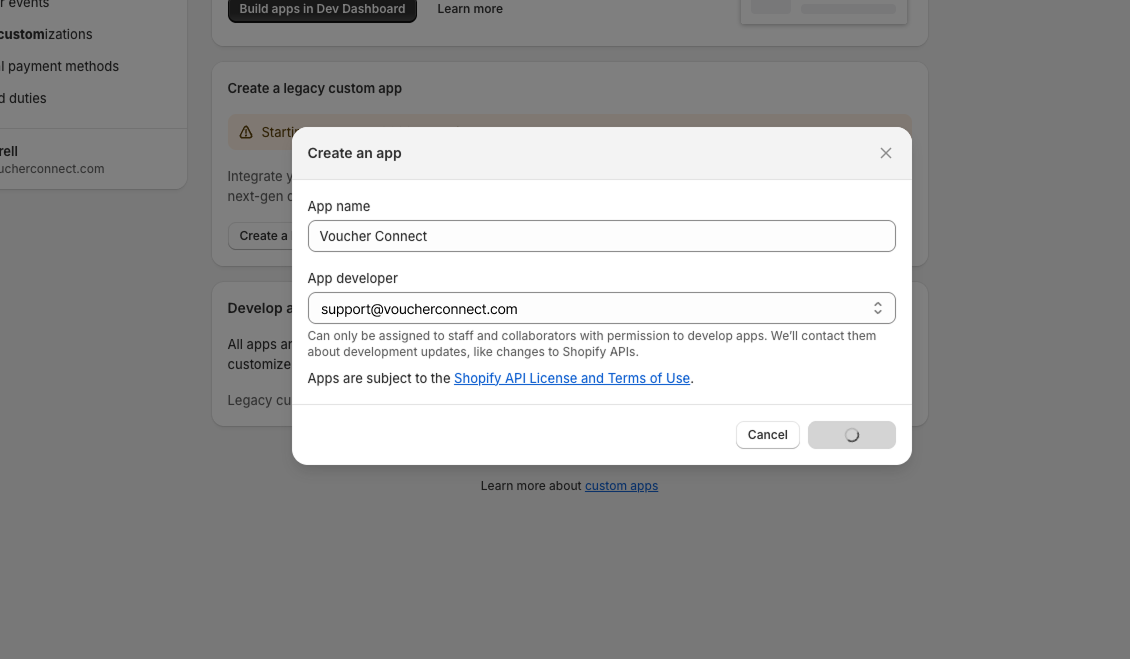Close the Create an app dialog

point(885,153)
